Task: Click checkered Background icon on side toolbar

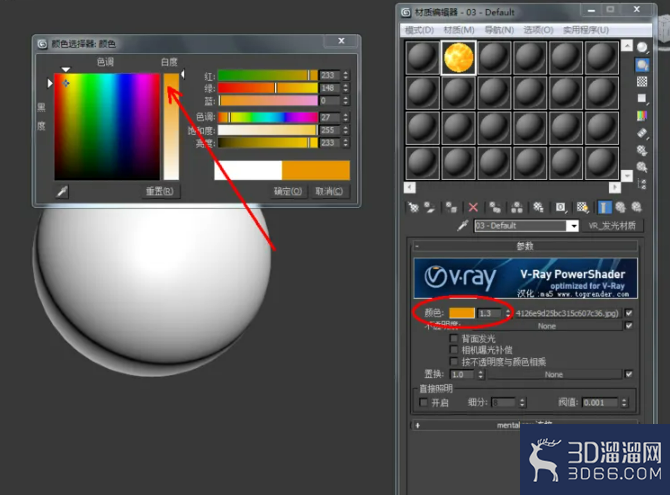Action: (642, 81)
